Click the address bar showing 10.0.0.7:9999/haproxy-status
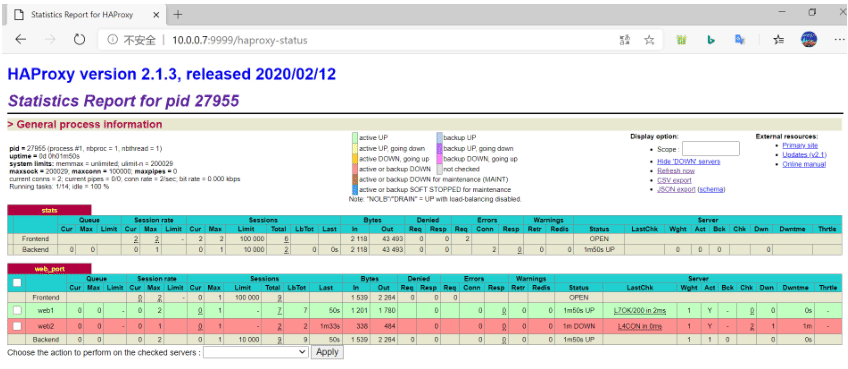Image resolution: width=848 pixels, height=369 pixels. tap(357, 40)
